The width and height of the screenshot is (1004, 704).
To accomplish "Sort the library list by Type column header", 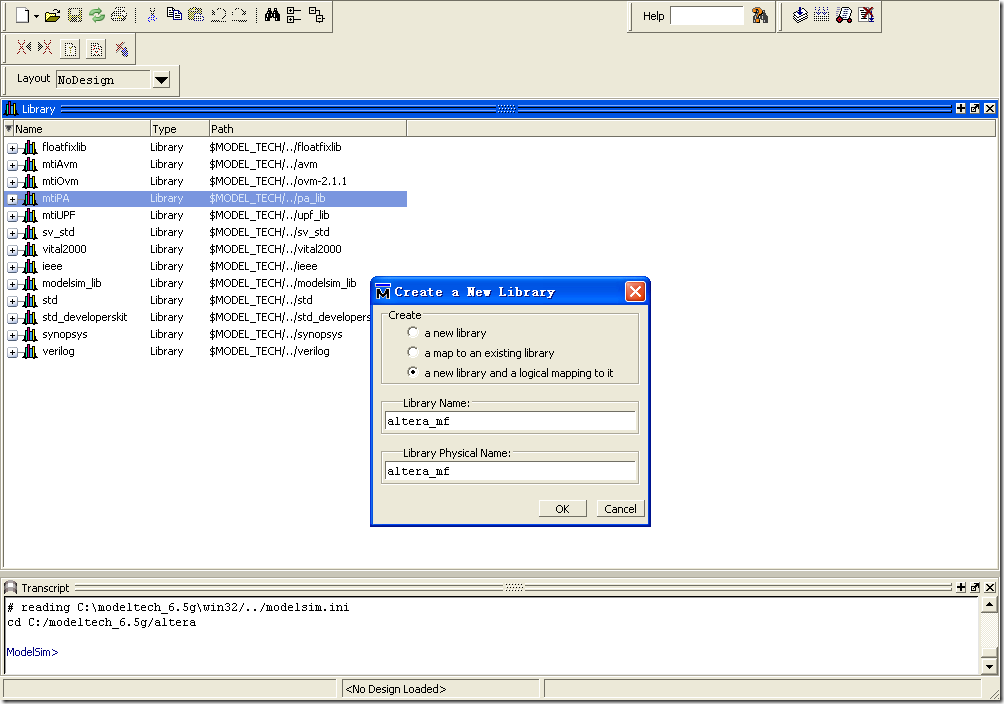I will 178,129.
